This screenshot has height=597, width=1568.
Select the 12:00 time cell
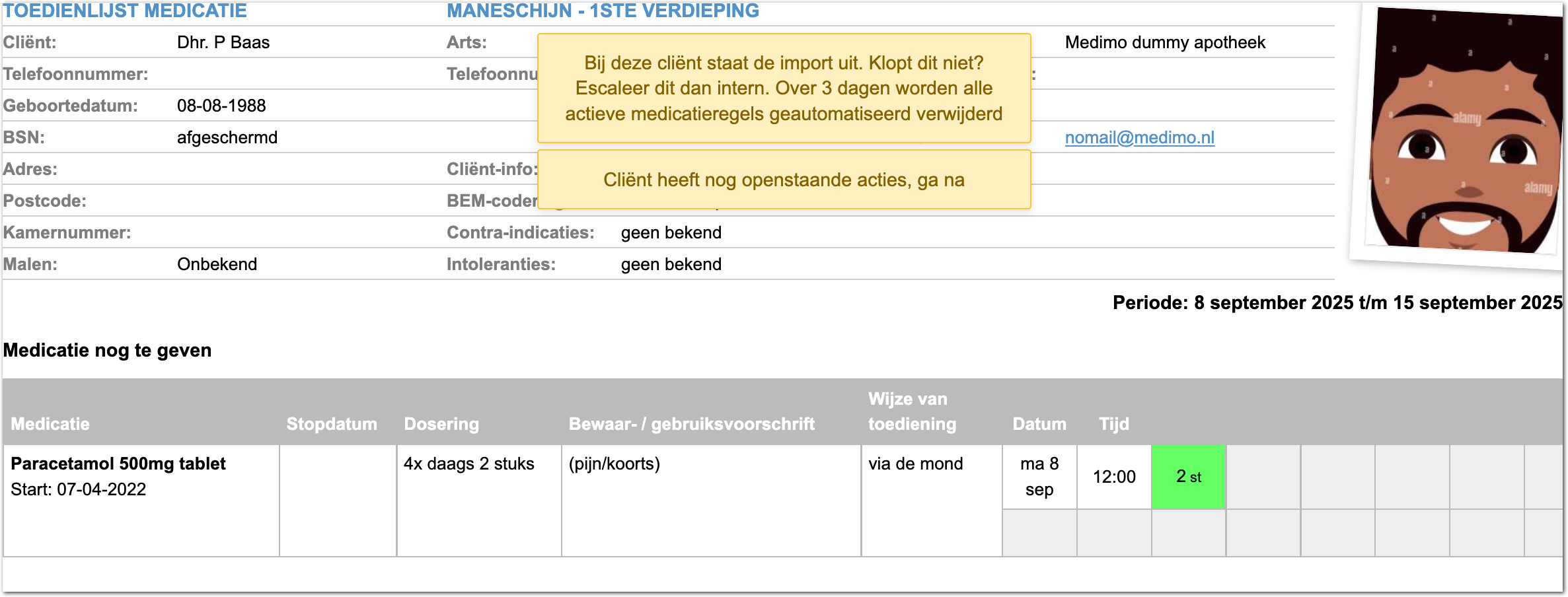click(1114, 477)
